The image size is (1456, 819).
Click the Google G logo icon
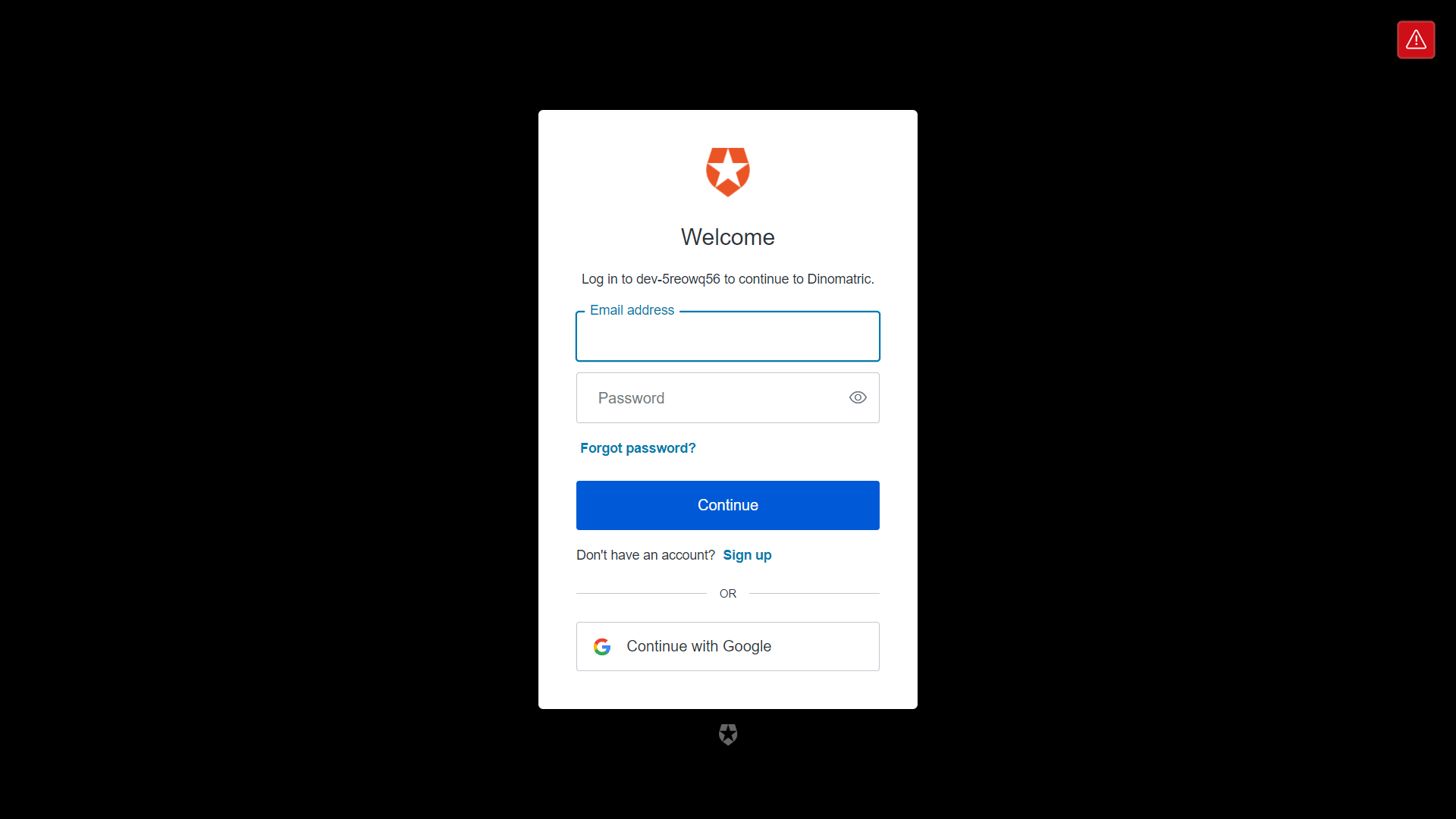[x=602, y=647]
